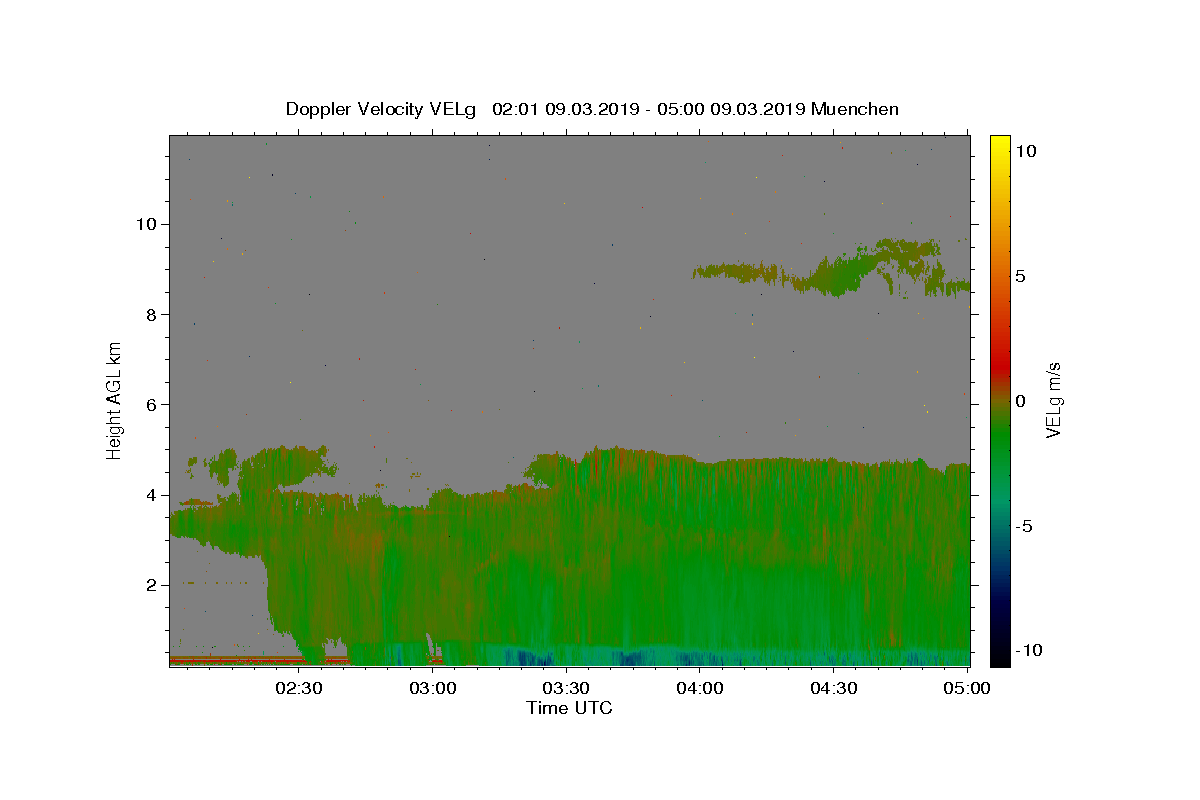Click the colorbar tick label '5'

click(x=1020, y=276)
